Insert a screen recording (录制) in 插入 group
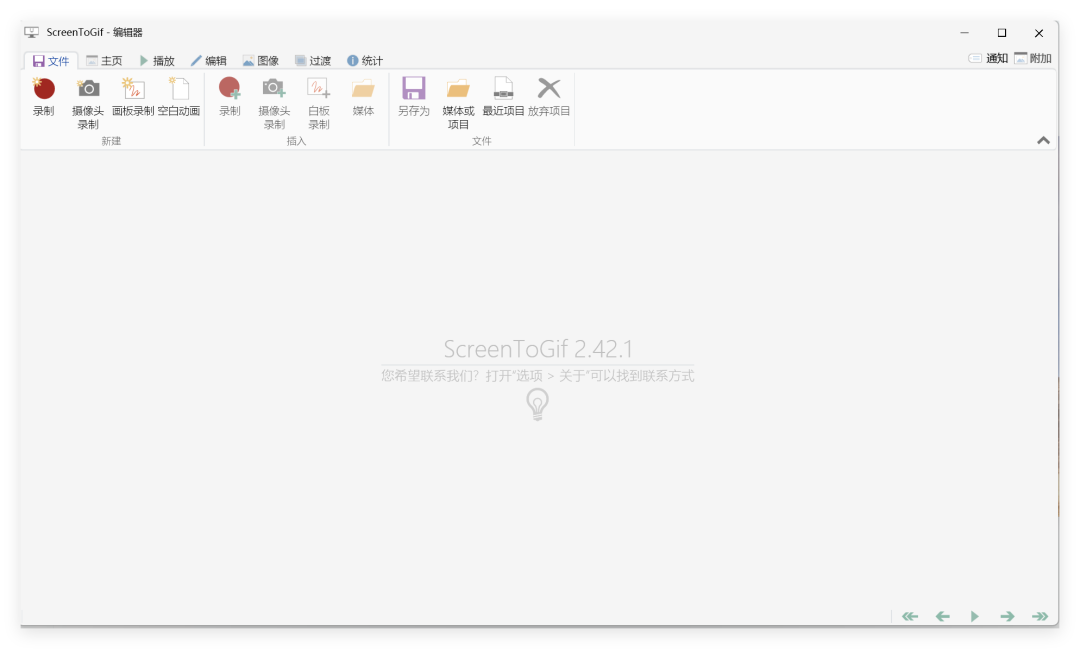The height and width of the screenshot is (649, 1080). coord(229,97)
